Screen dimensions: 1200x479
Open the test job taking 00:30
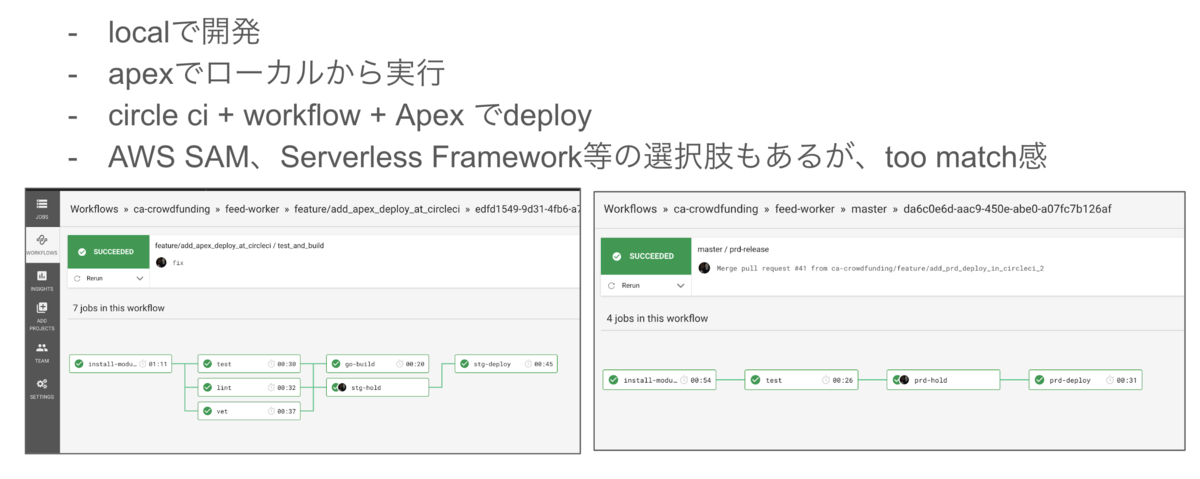[250, 363]
